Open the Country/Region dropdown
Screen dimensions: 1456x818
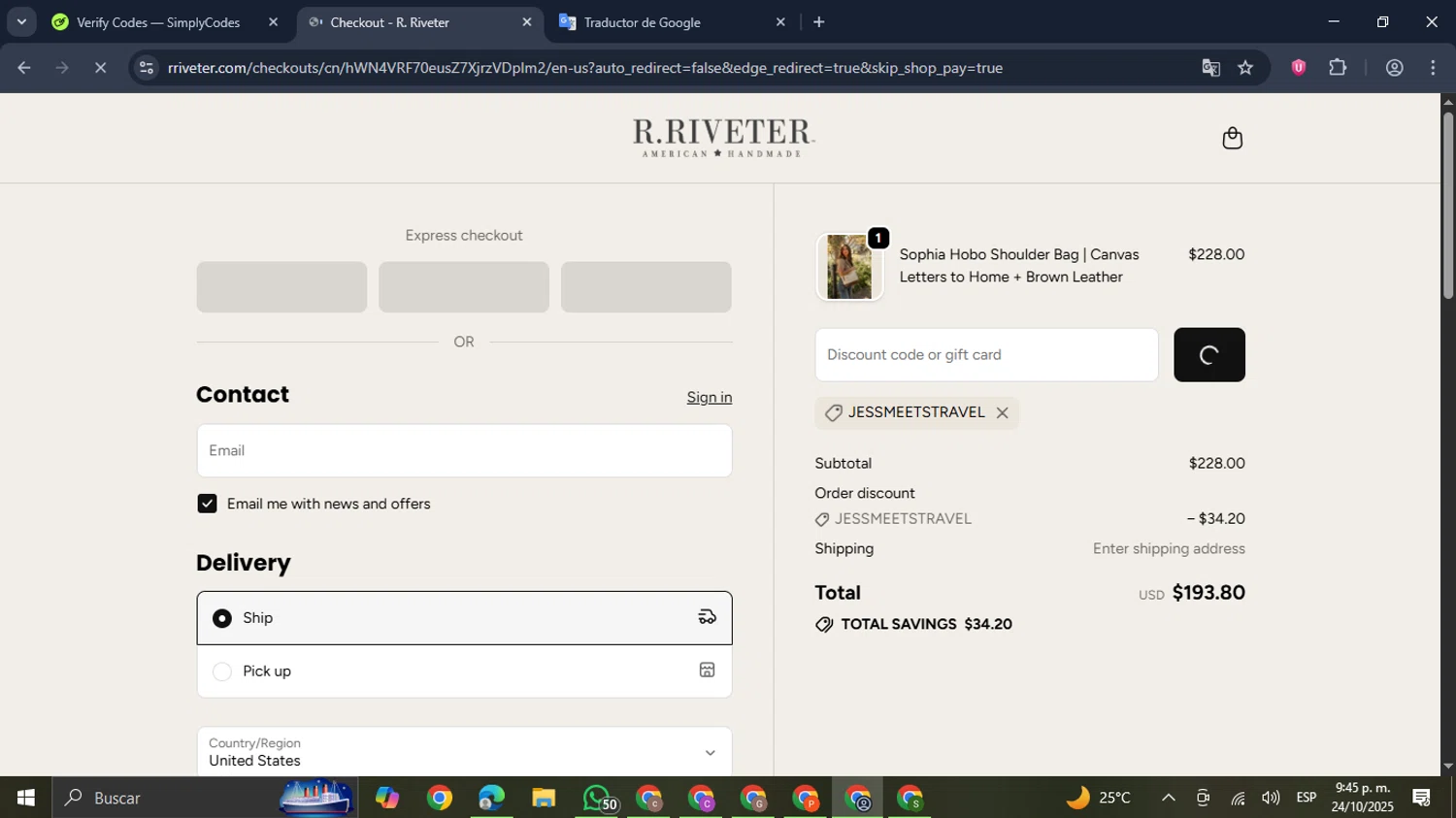coord(464,752)
